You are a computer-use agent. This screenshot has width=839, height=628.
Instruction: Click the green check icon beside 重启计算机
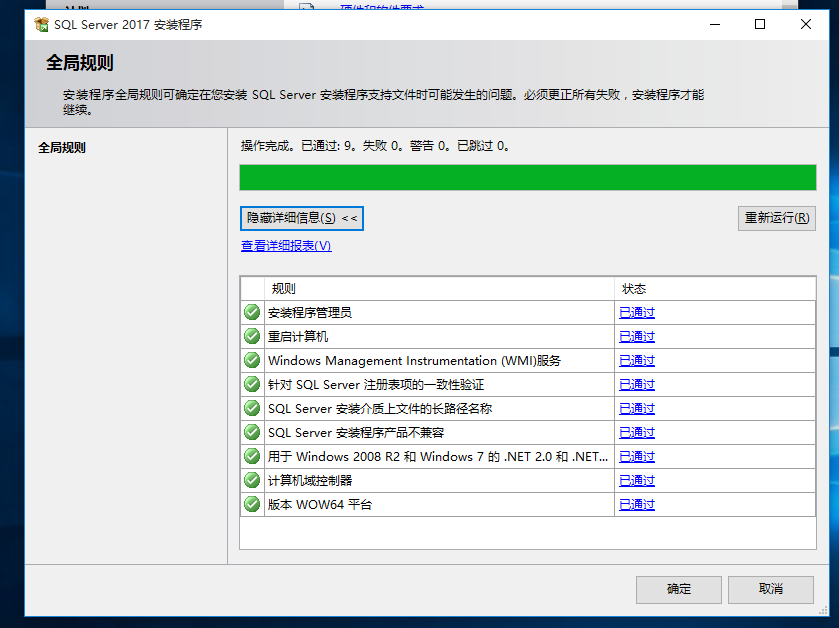pyautogui.click(x=252, y=336)
